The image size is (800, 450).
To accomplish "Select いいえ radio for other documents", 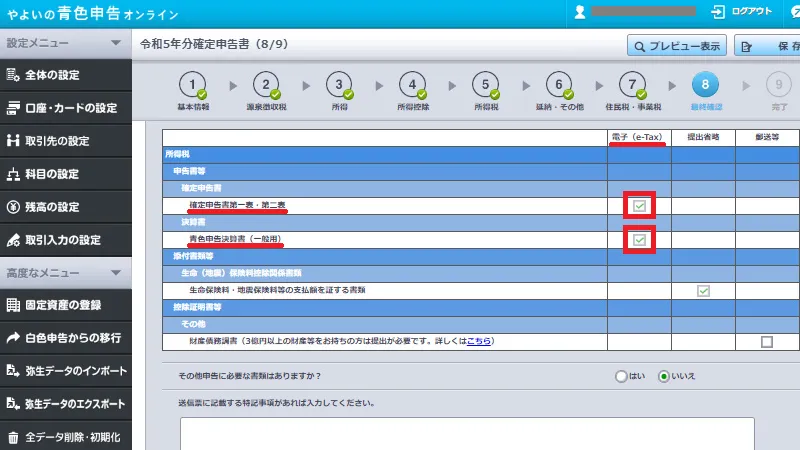I will click(664, 376).
